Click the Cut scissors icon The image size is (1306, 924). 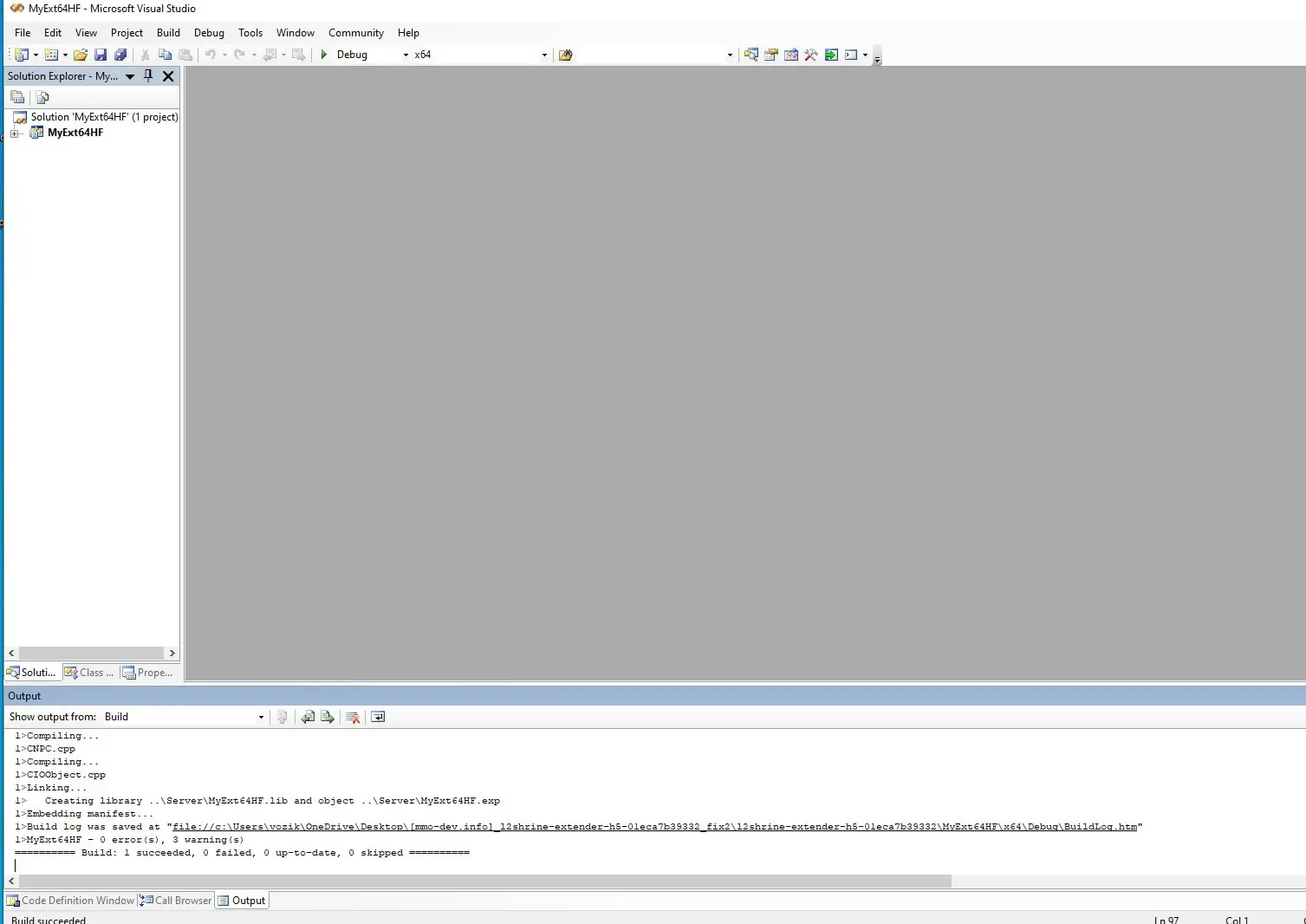145,55
